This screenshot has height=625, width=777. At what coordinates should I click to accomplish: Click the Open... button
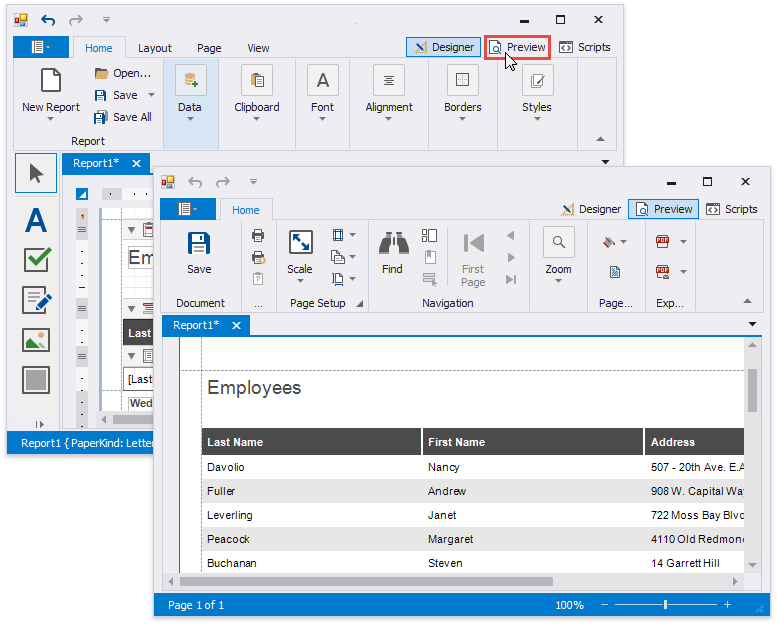click(x=123, y=73)
